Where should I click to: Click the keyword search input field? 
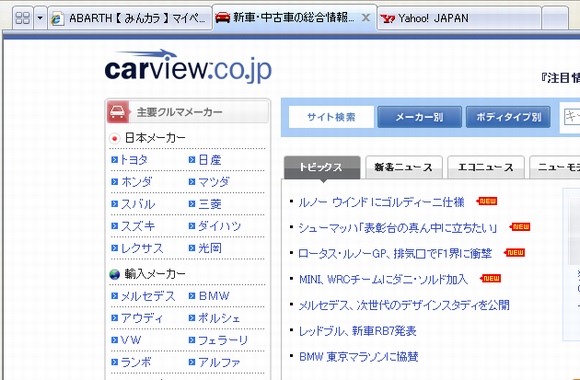(571, 117)
